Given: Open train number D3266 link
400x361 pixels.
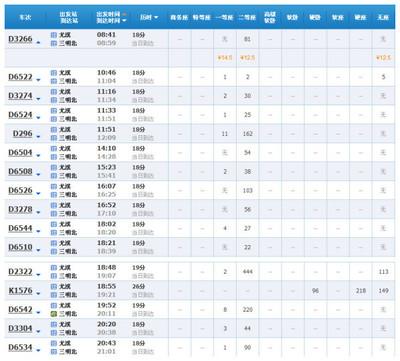Looking at the screenshot, I should (20, 39).
